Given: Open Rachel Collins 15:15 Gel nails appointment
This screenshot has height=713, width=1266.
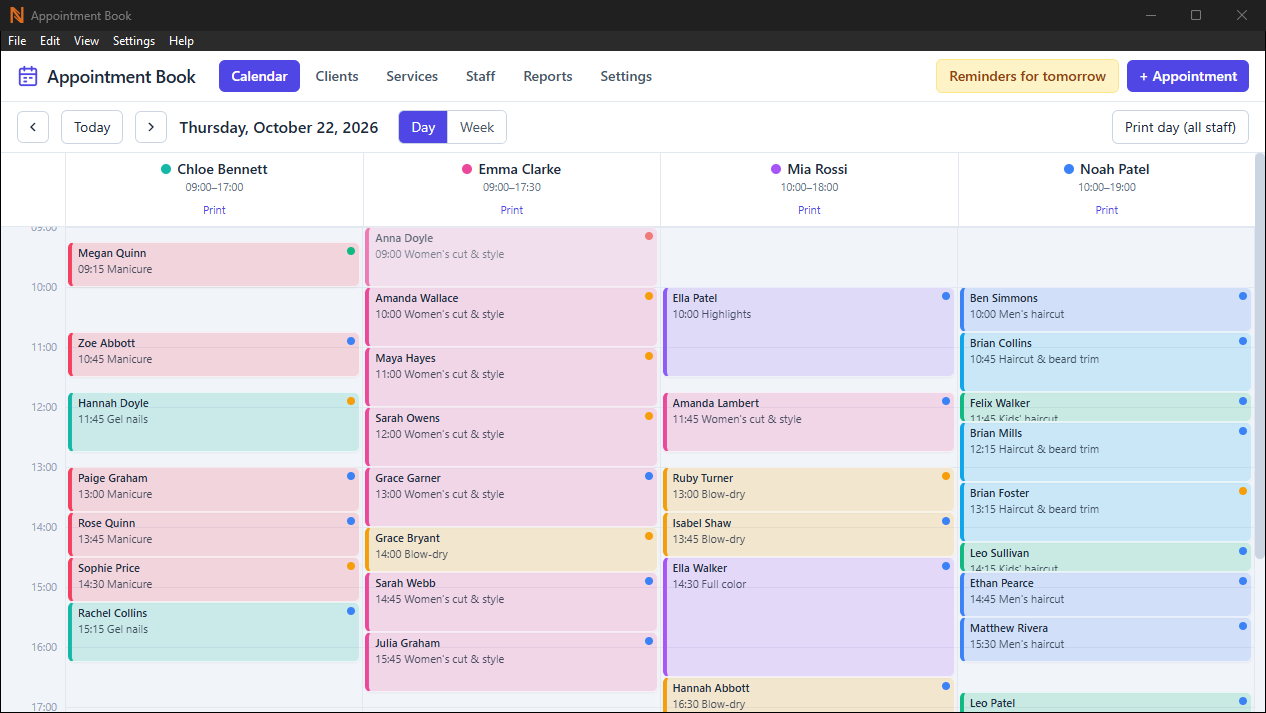Looking at the screenshot, I should point(213,631).
